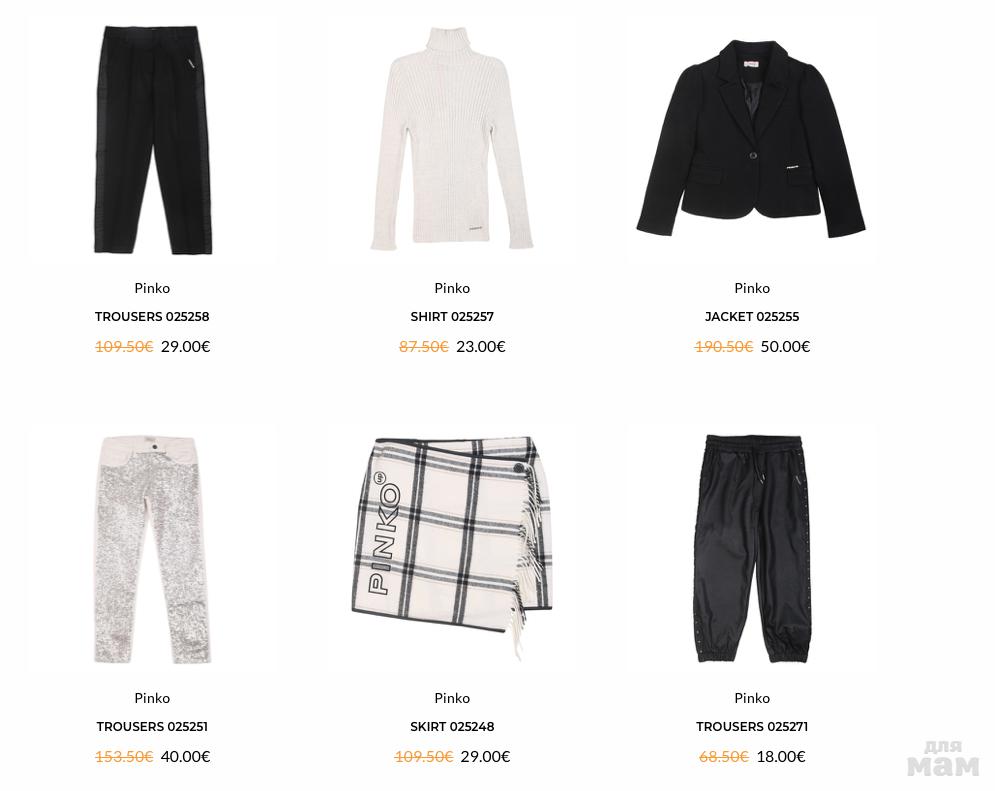Click the SHIRT 025257 product title
The height and width of the screenshot is (791, 995).
452,317
